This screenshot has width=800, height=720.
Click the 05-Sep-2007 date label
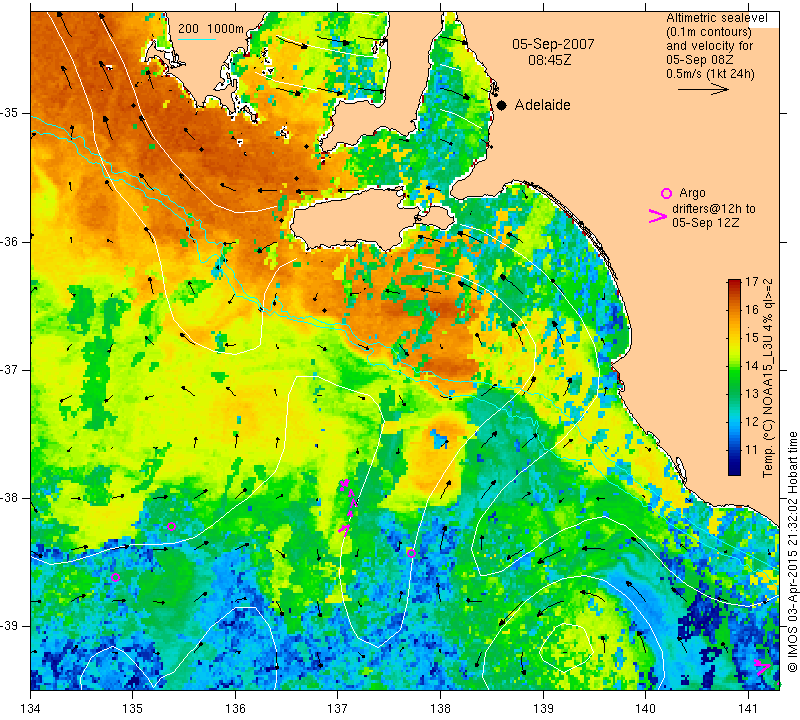pyautogui.click(x=553, y=44)
